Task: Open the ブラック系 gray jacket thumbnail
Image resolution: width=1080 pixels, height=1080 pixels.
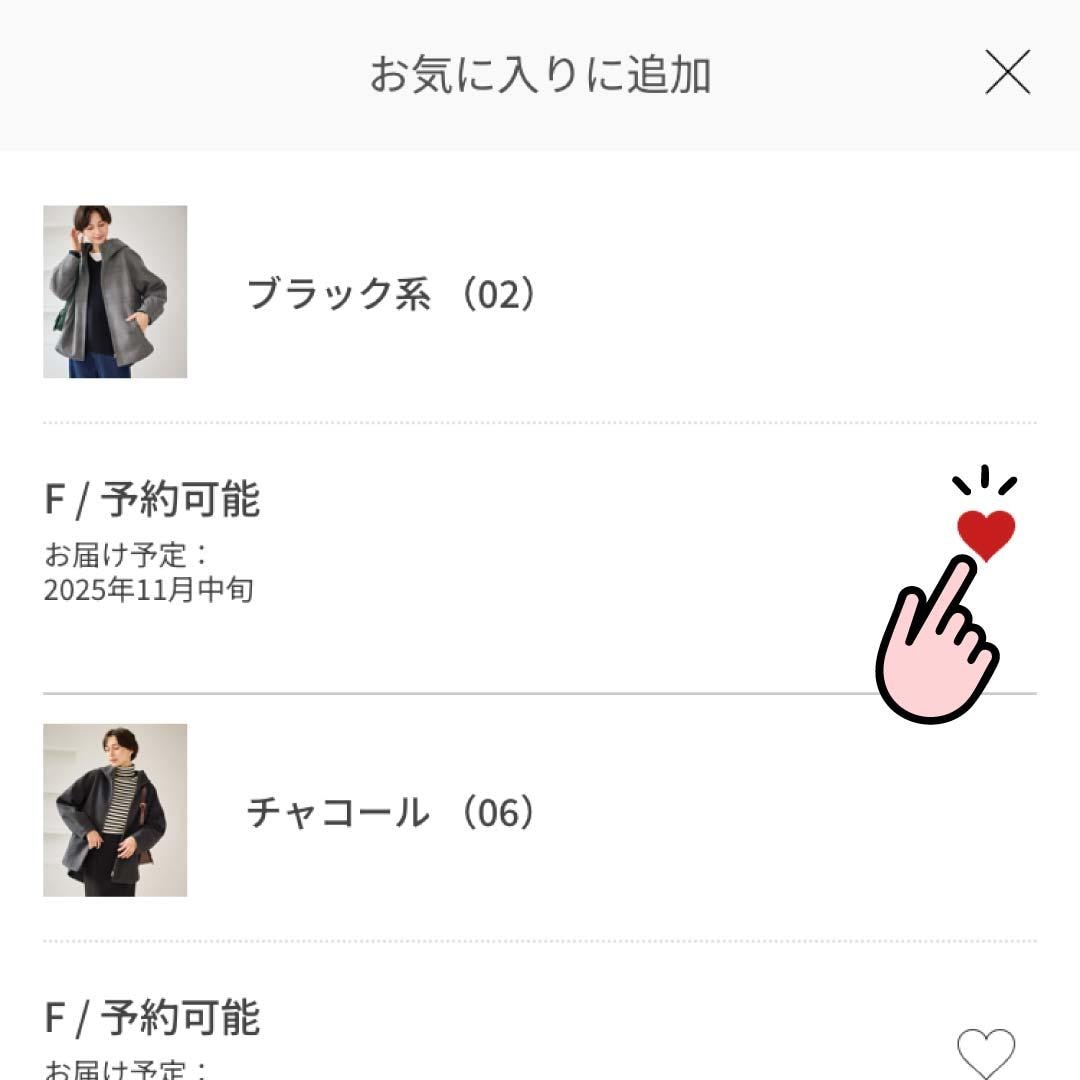Action: tap(115, 292)
